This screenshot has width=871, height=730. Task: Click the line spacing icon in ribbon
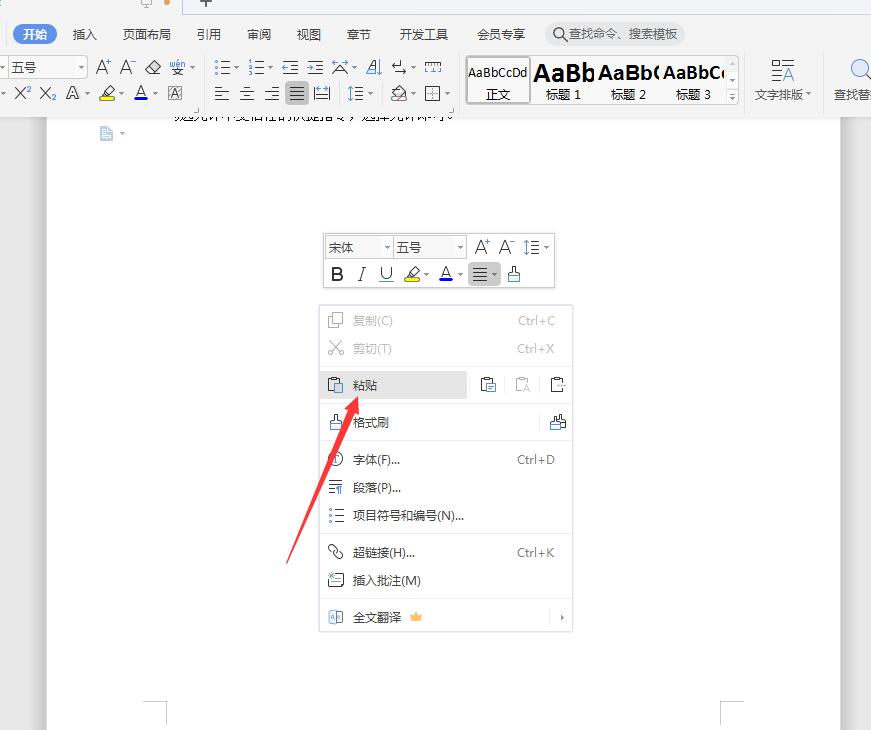coord(355,93)
